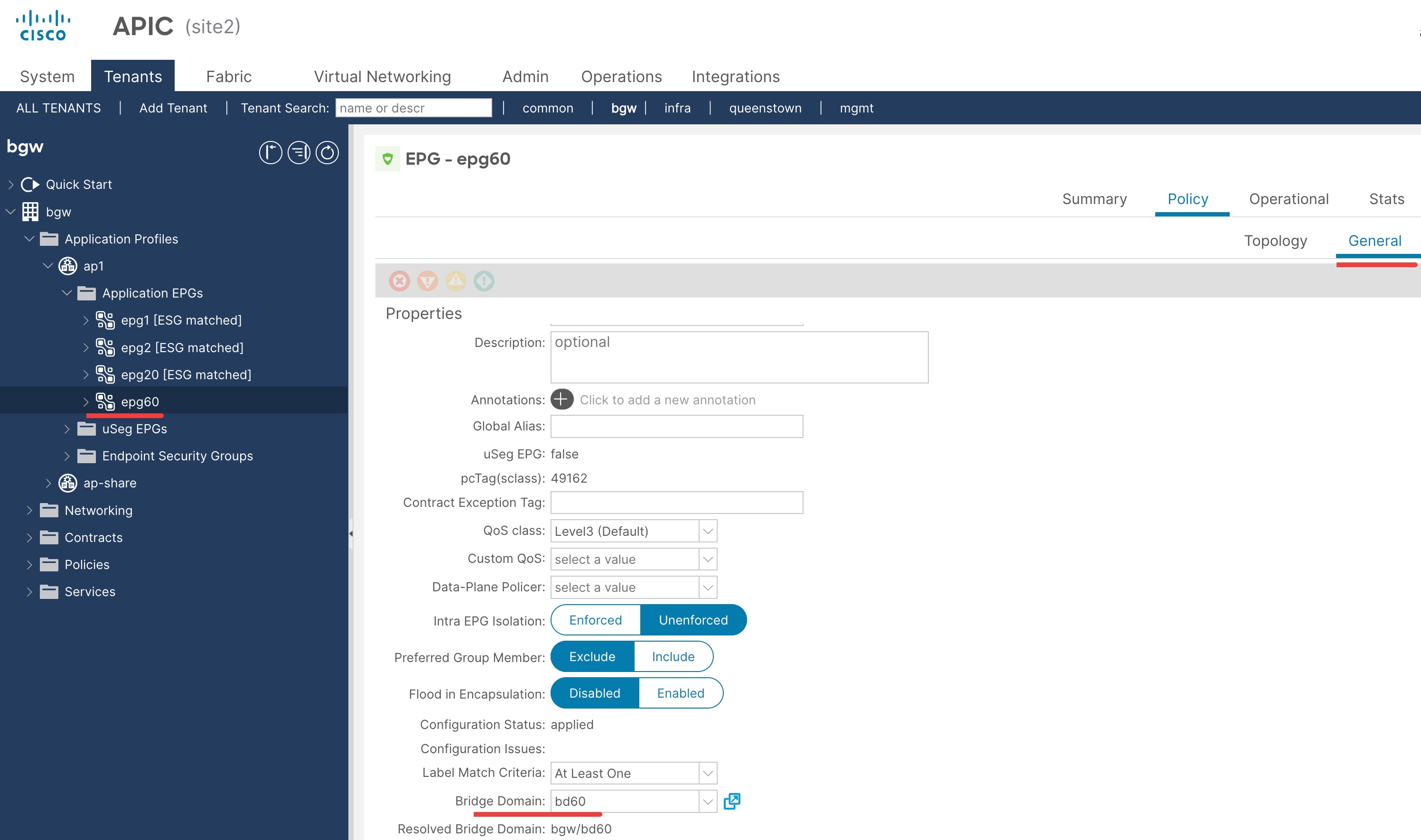The width and height of the screenshot is (1421, 840).
Task: Click the Endpoint Security Groups folder icon
Action: coord(86,456)
